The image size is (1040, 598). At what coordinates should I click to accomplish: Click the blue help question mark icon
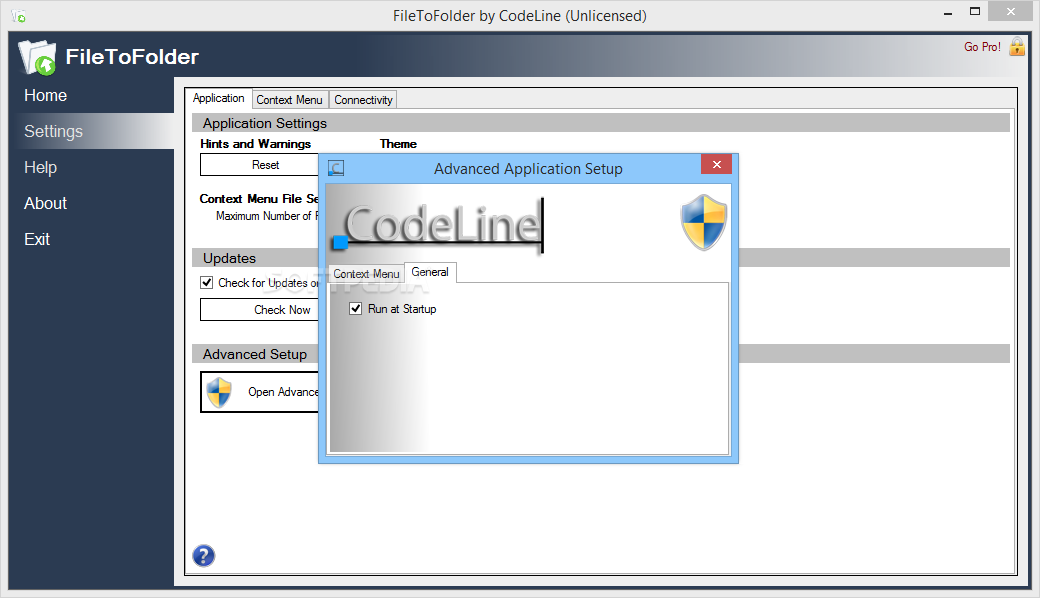point(204,556)
